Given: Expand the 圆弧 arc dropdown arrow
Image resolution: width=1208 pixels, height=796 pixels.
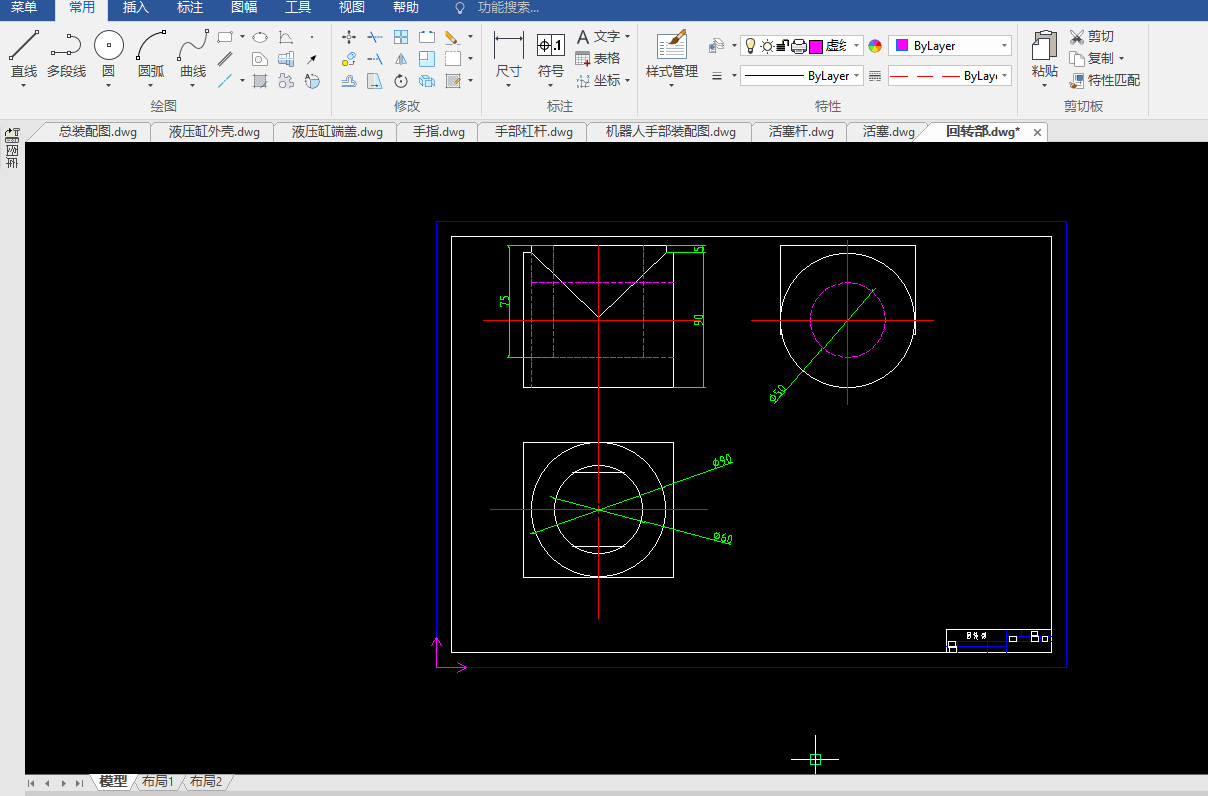Looking at the screenshot, I should pyautogui.click(x=151, y=85).
